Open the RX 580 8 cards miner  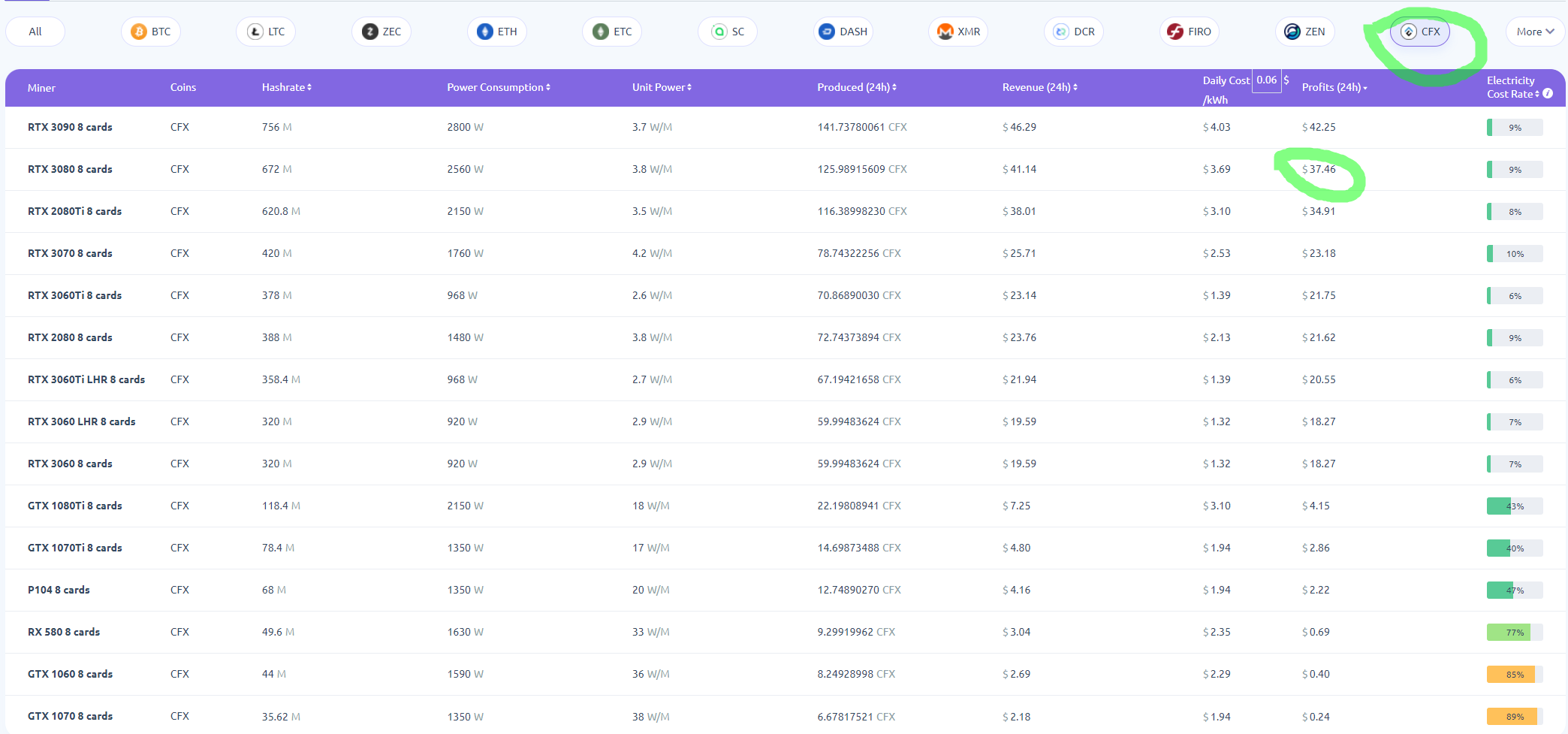(64, 632)
